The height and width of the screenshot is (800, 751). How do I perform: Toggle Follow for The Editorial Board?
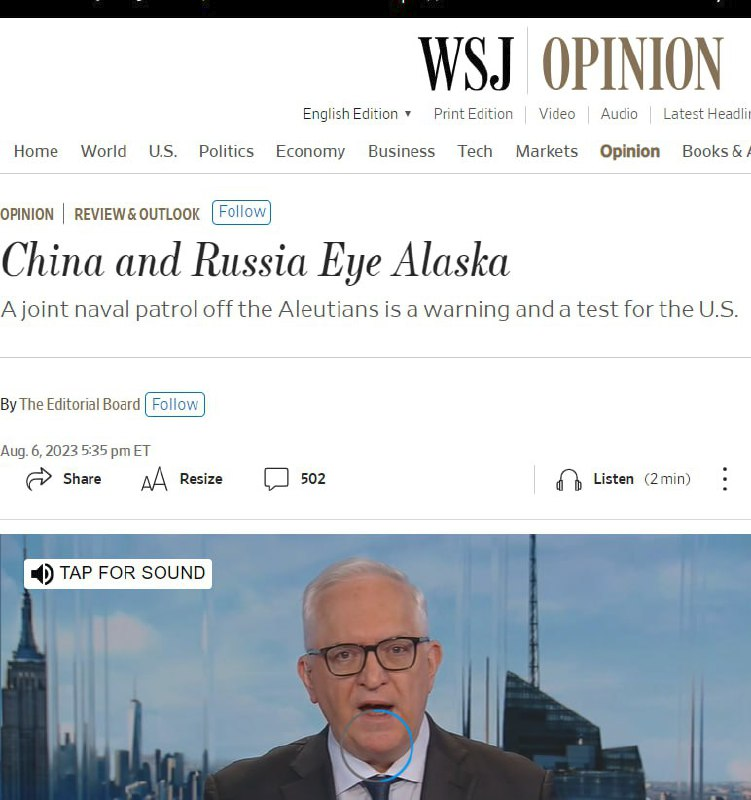coord(174,405)
